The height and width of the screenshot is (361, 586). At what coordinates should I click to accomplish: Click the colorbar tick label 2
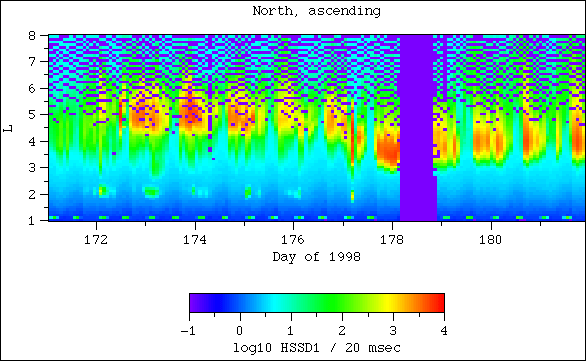[342, 331]
